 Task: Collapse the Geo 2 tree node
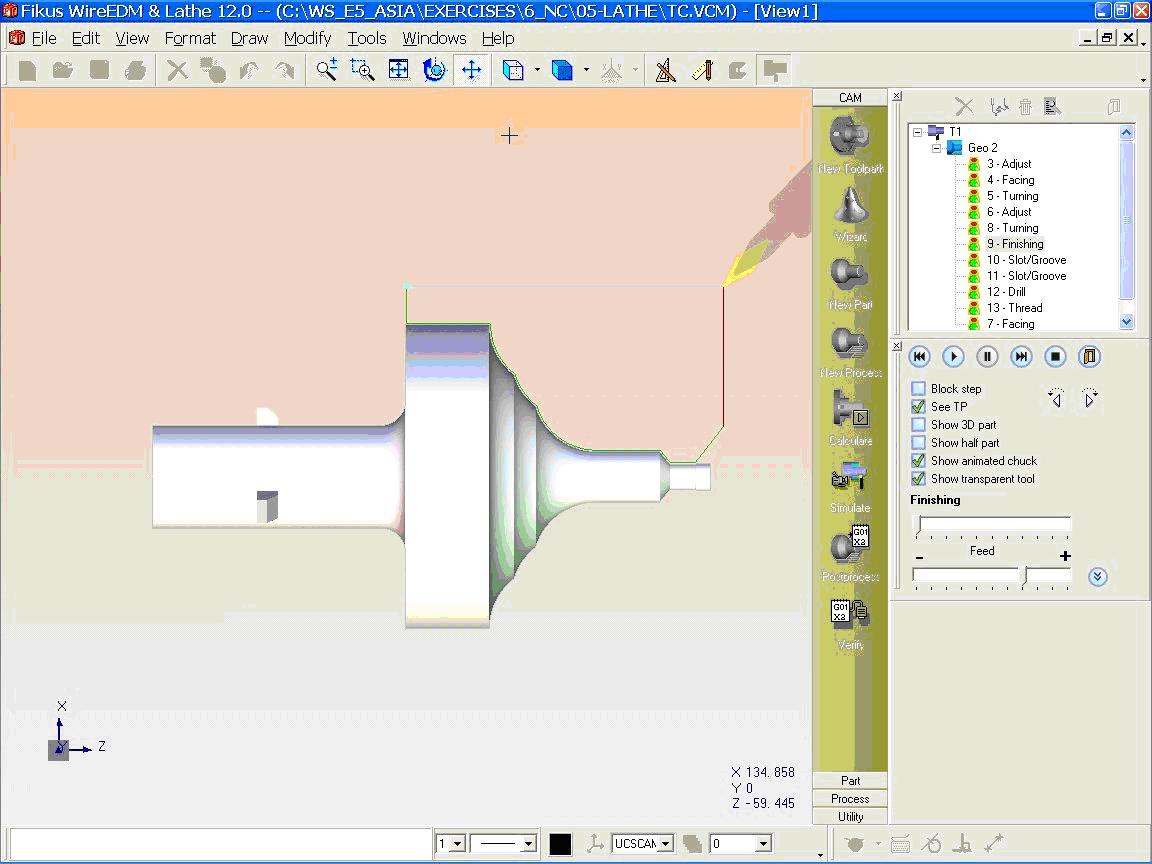[x=937, y=148]
